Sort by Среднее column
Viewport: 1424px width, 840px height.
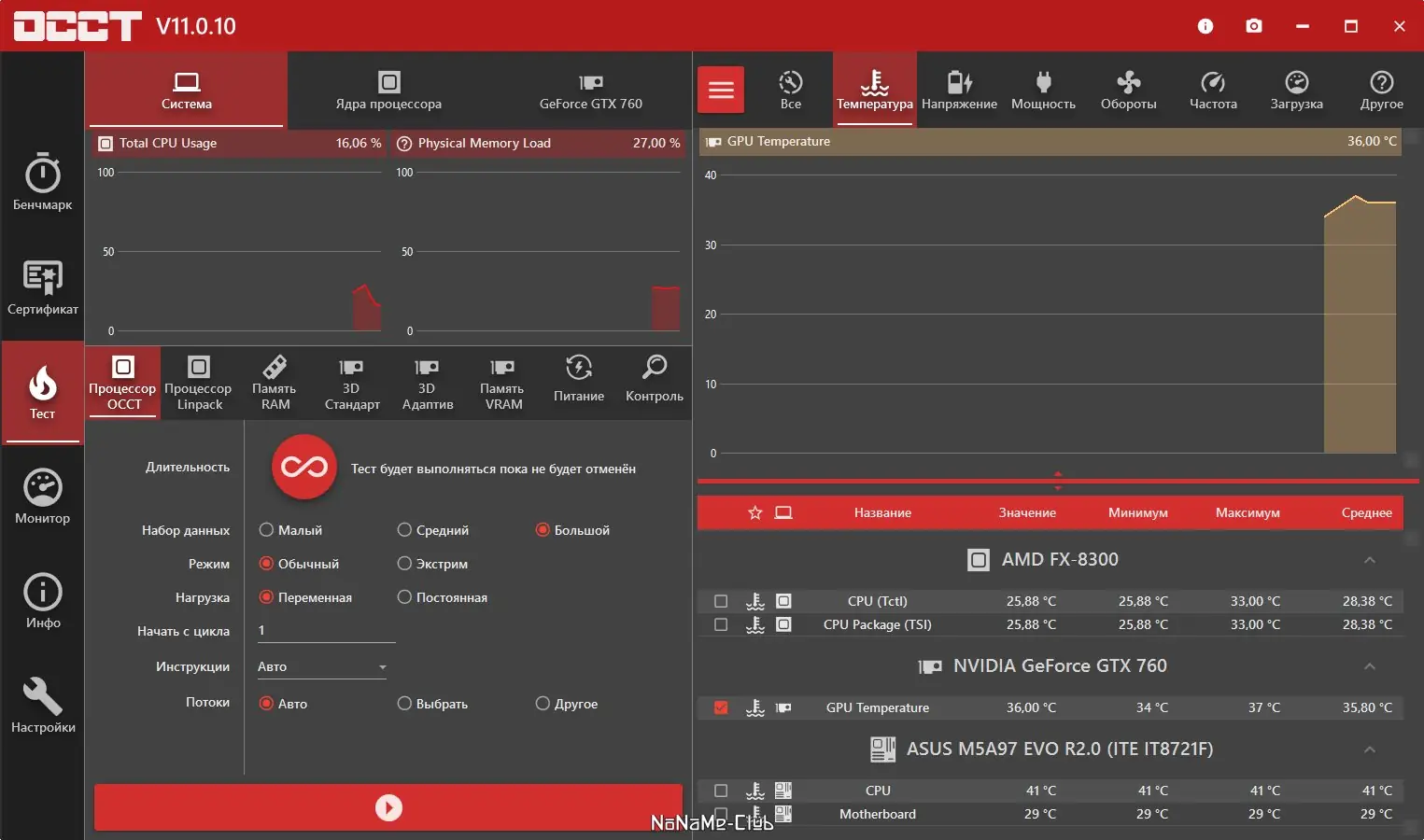coord(1366,512)
